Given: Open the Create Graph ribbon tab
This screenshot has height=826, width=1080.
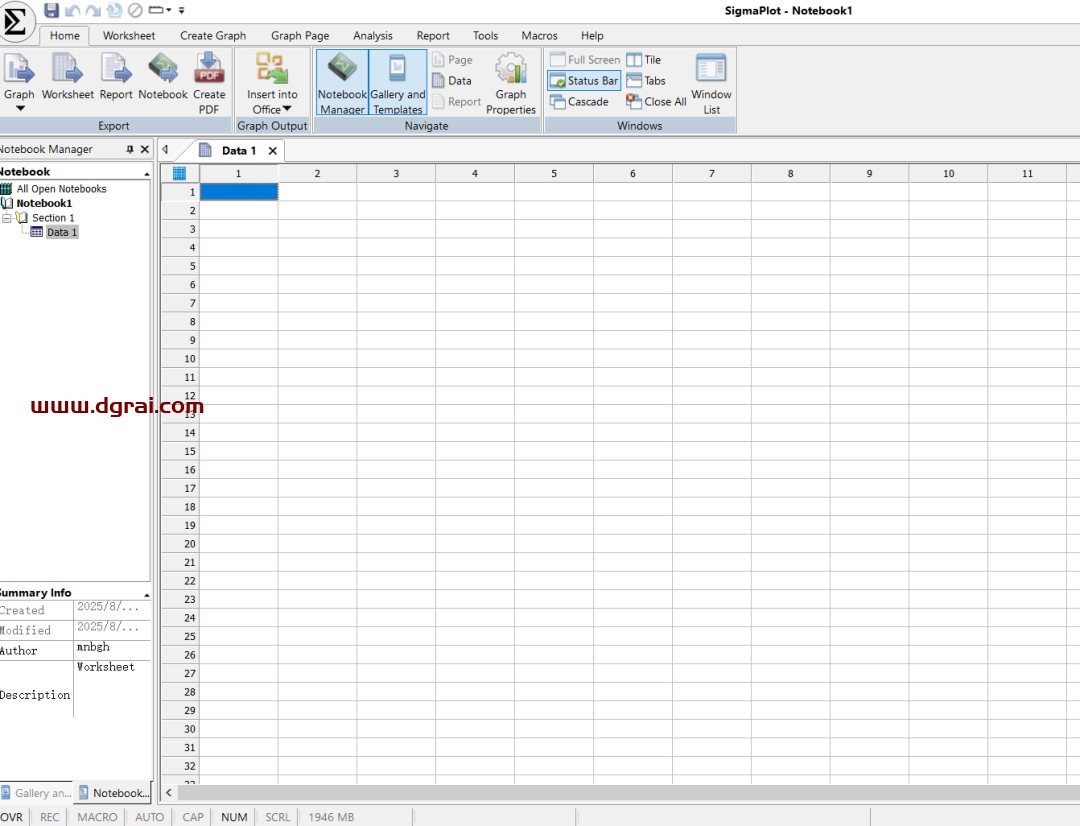Looking at the screenshot, I should point(213,36).
